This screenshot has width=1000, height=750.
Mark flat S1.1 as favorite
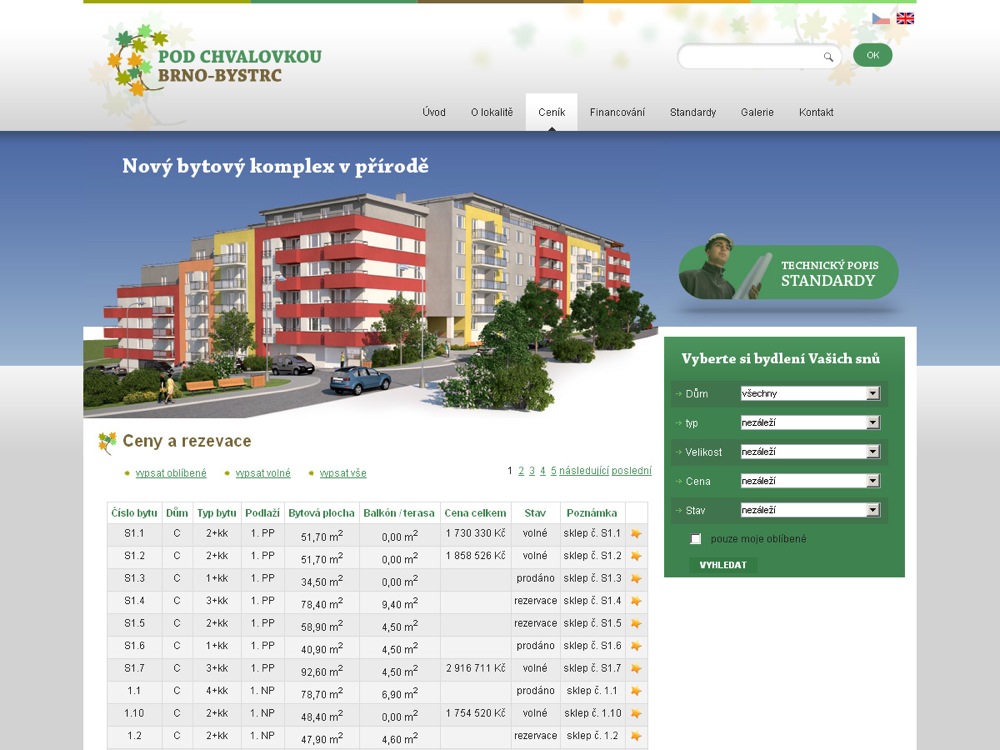tap(636, 534)
